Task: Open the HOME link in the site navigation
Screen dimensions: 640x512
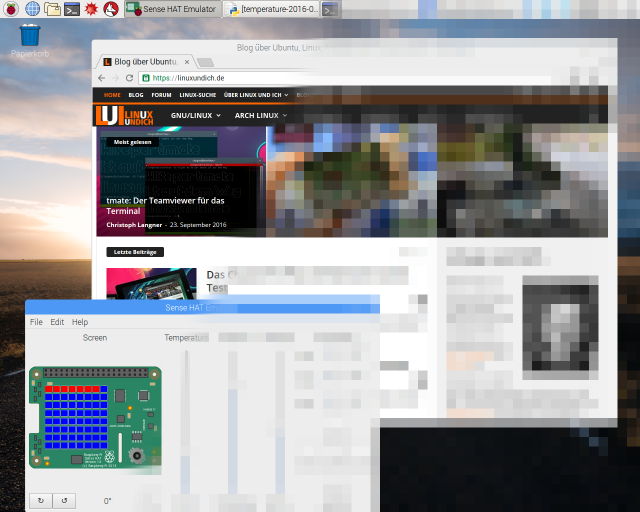Action: tap(112, 95)
